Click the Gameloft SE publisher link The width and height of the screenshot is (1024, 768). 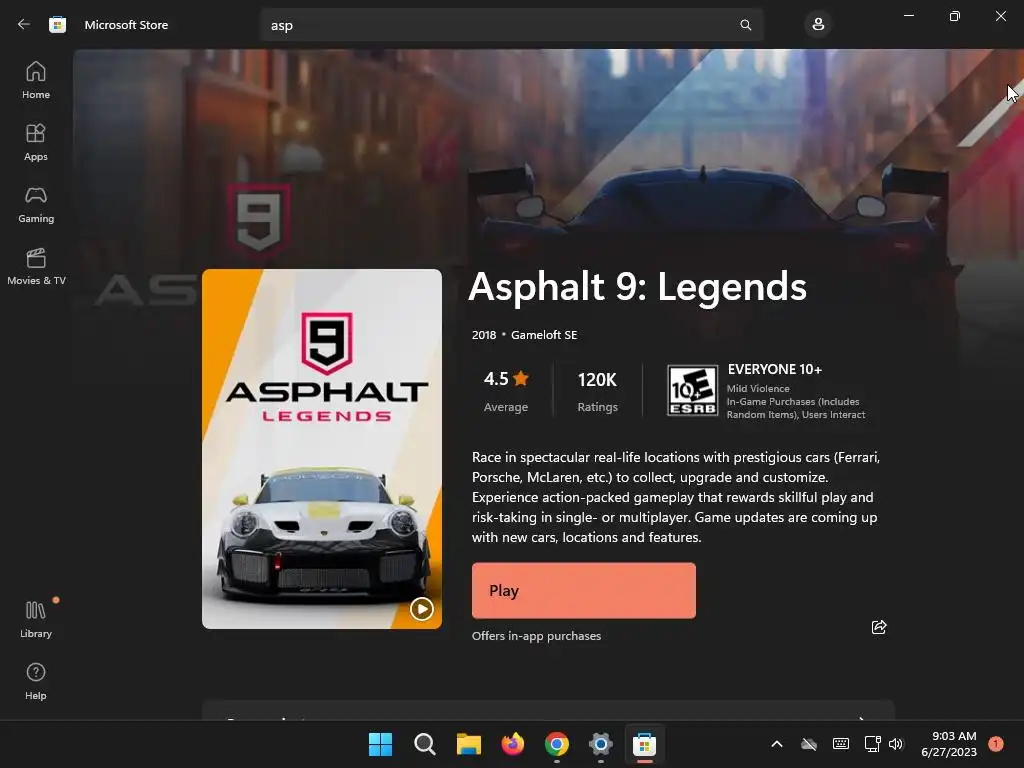(x=544, y=335)
